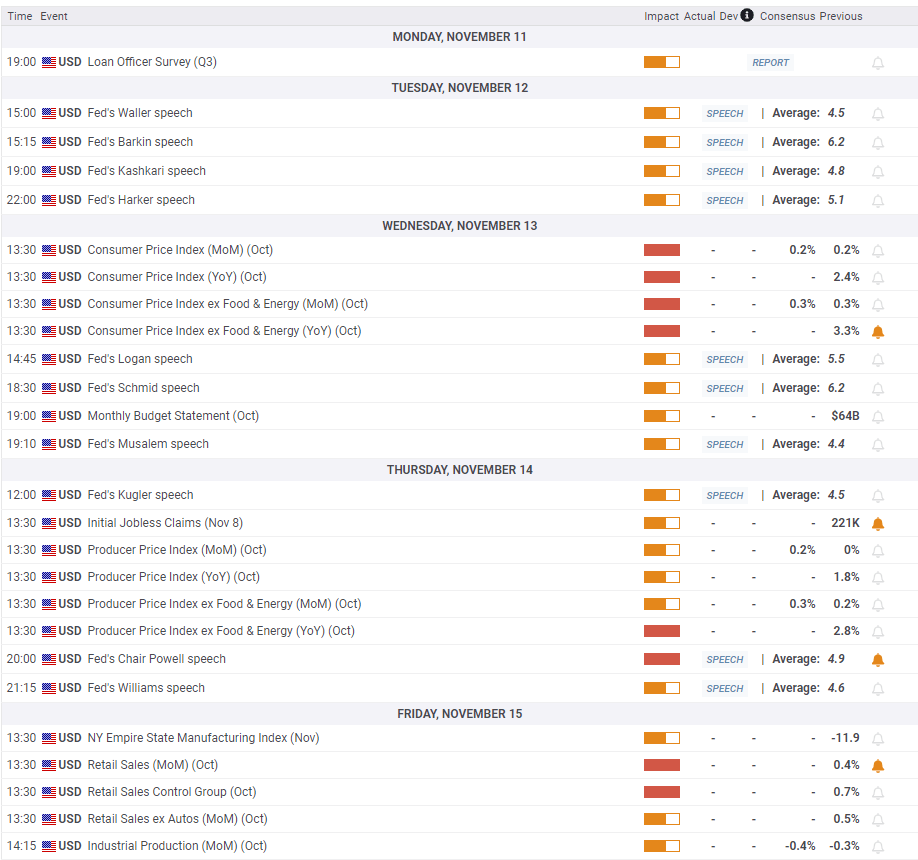Click bell icon for NY Empire State Manufacturing Index
Image resolution: width=918 pixels, height=860 pixels.
(878, 739)
